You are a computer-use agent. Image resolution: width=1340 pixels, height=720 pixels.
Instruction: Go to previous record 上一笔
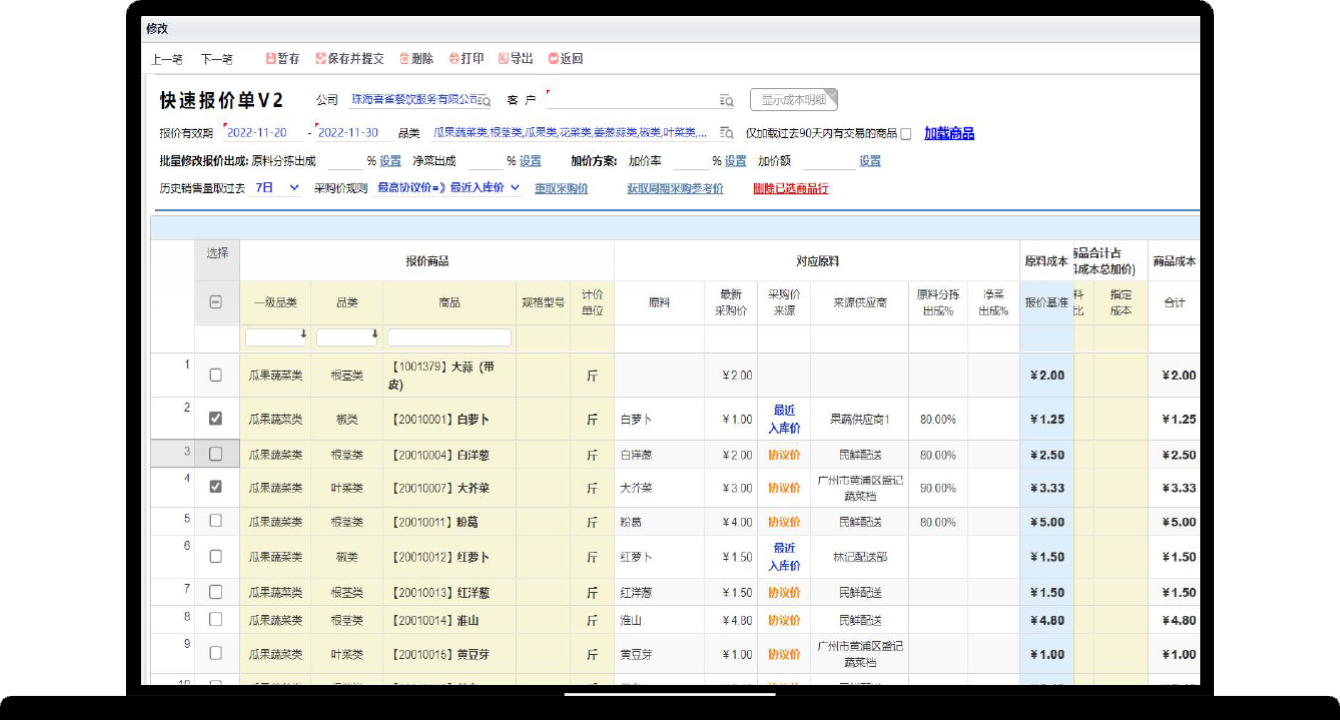click(167, 59)
